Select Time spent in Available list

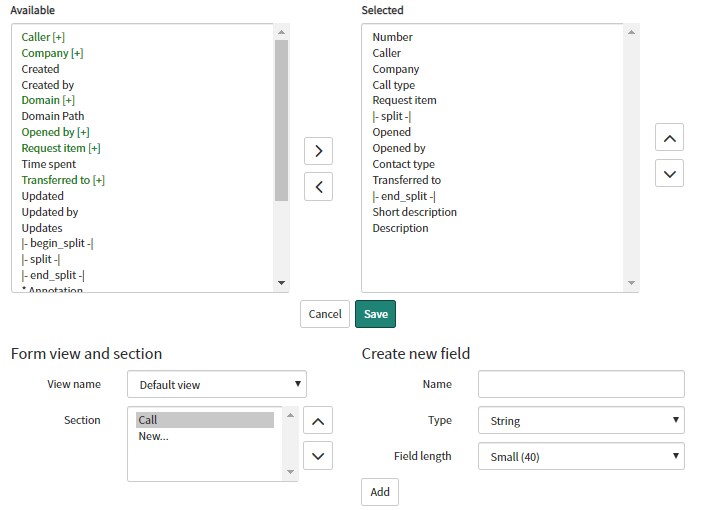click(x=49, y=164)
